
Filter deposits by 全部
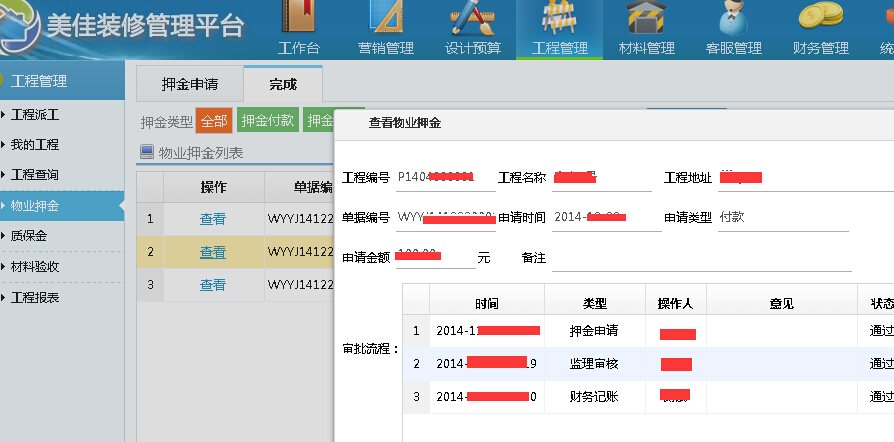214,121
